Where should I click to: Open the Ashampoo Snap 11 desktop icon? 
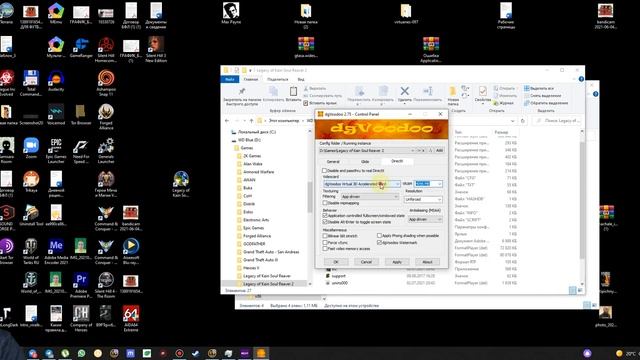click(106, 83)
